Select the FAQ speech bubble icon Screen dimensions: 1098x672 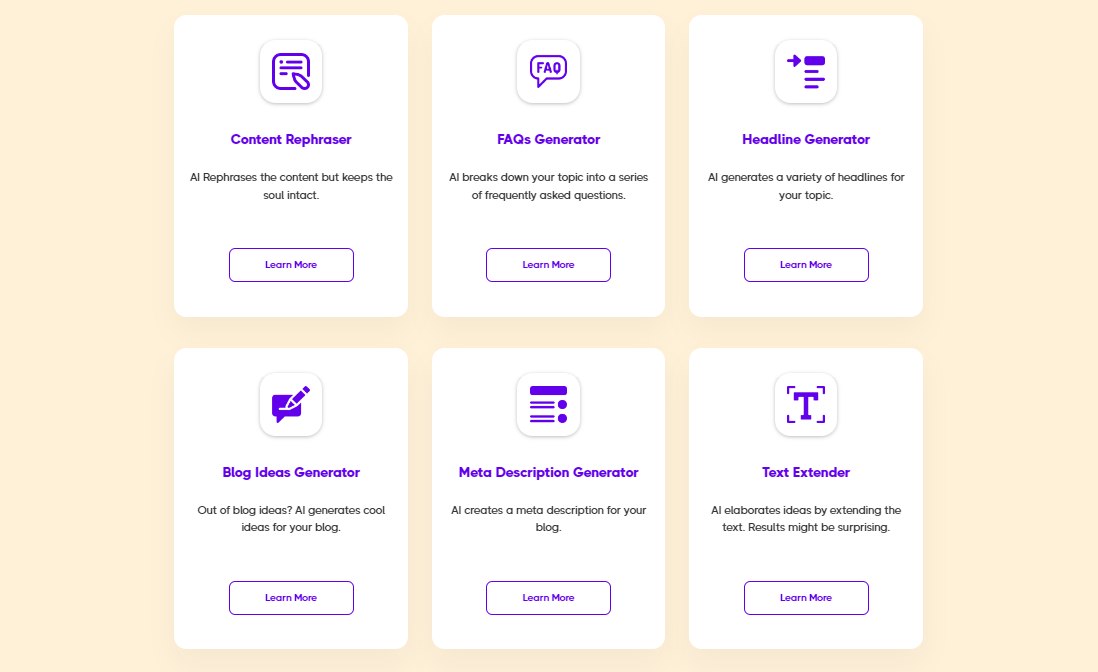click(x=548, y=71)
